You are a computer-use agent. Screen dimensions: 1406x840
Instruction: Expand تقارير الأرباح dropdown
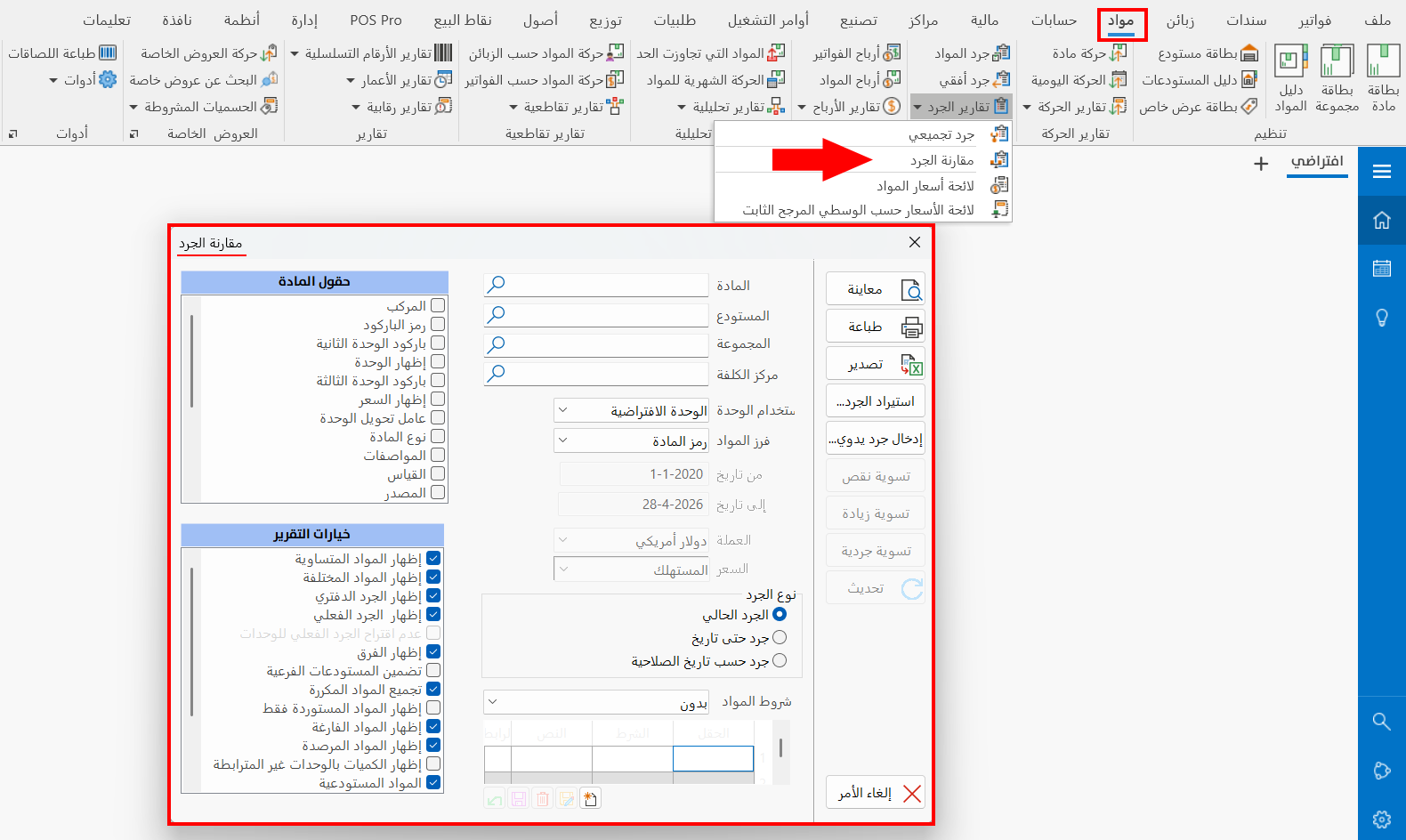(x=849, y=107)
